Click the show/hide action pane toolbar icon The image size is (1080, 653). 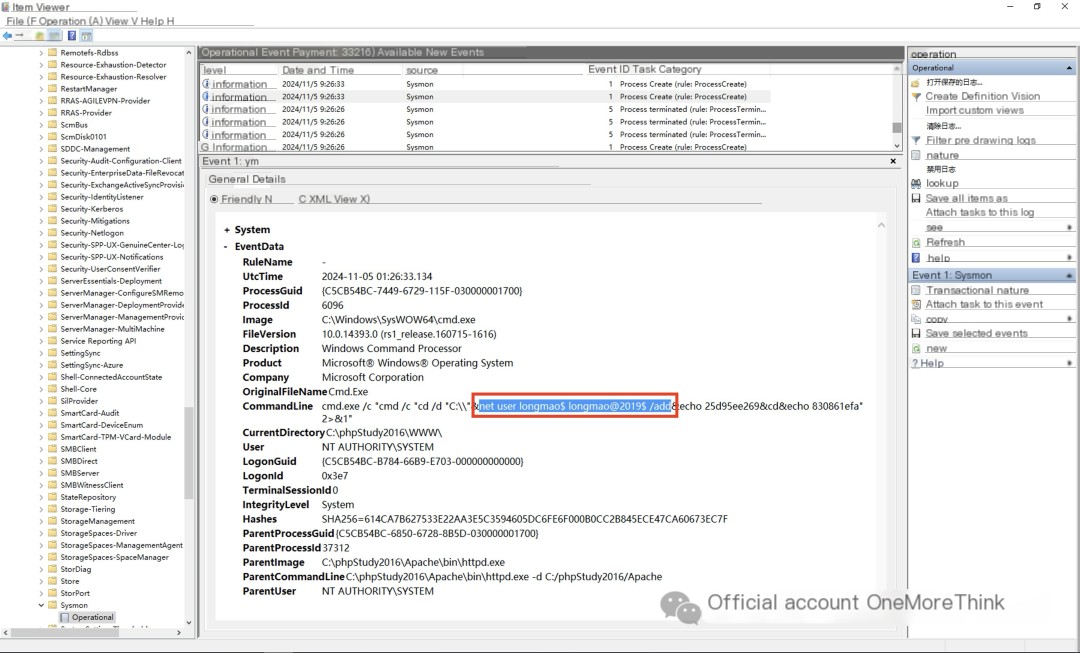[86, 36]
